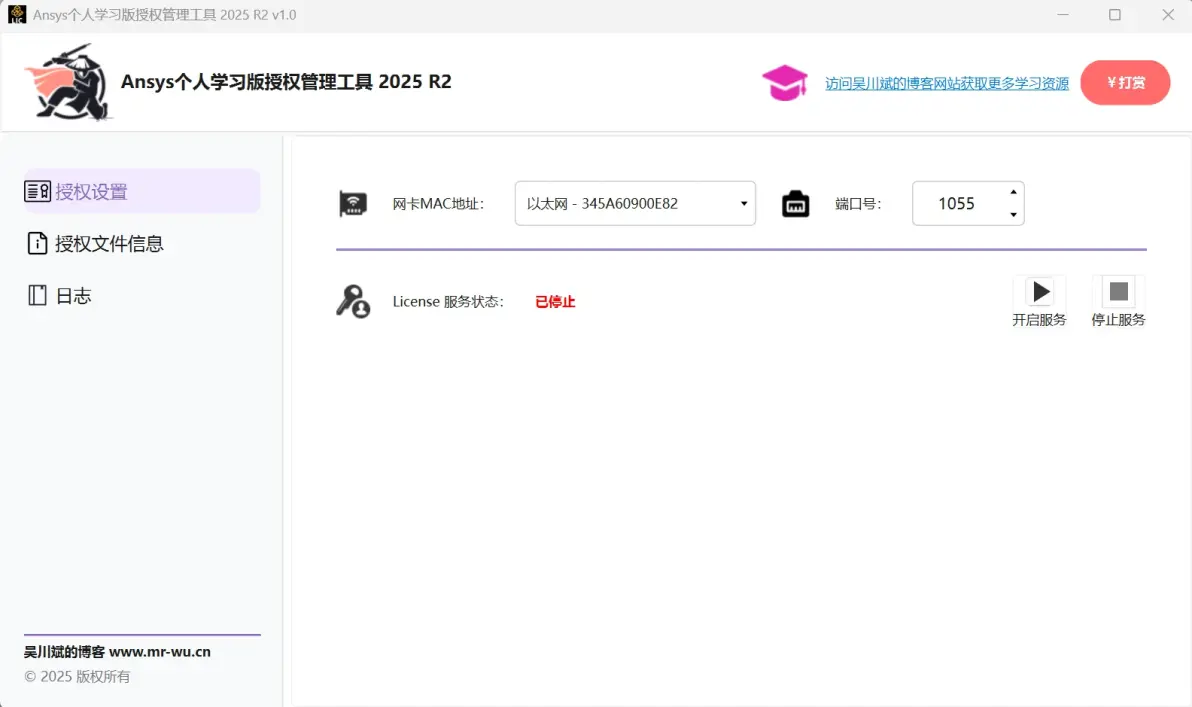Decrease the port number with down arrow
The width and height of the screenshot is (1192, 707).
click(x=1013, y=214)
